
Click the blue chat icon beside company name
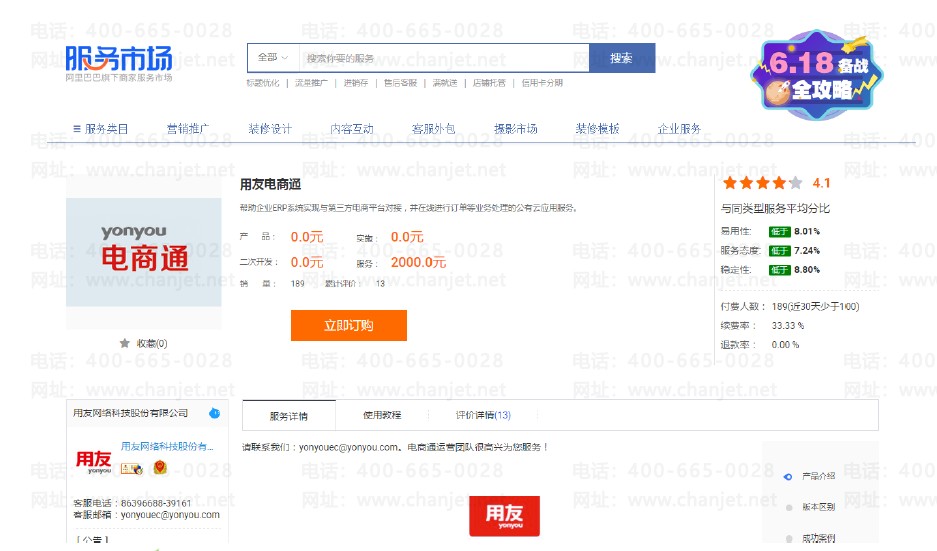215,413
